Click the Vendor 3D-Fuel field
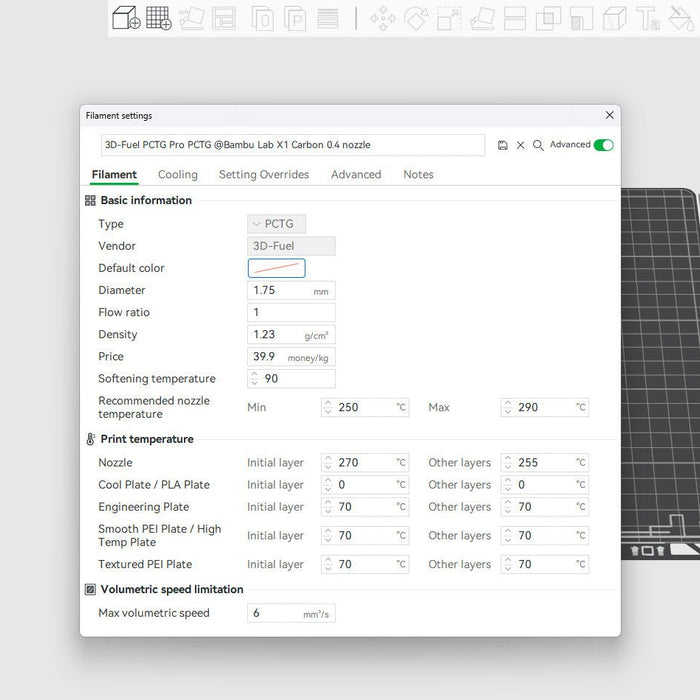 pyautogui.click(x=291, y=246)
